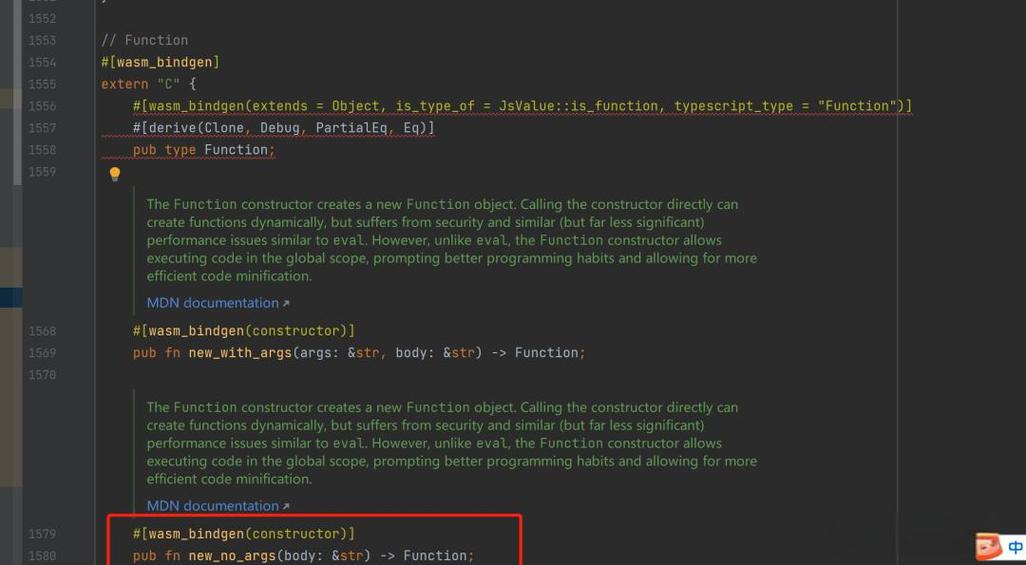Click 'Function' in 'pub type Function;'

click(236, 150)
